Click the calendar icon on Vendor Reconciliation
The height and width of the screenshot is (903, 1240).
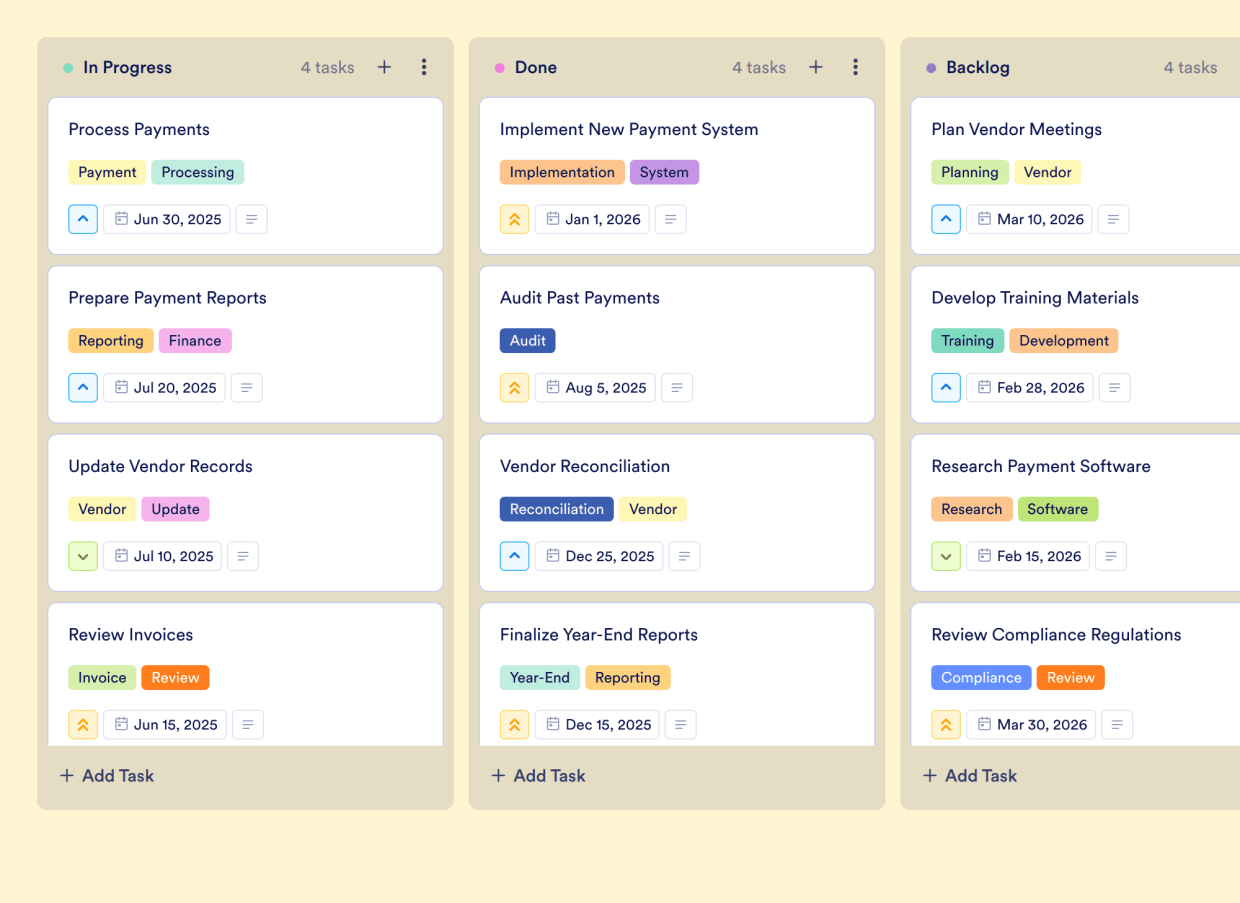[x=553, y=556]
